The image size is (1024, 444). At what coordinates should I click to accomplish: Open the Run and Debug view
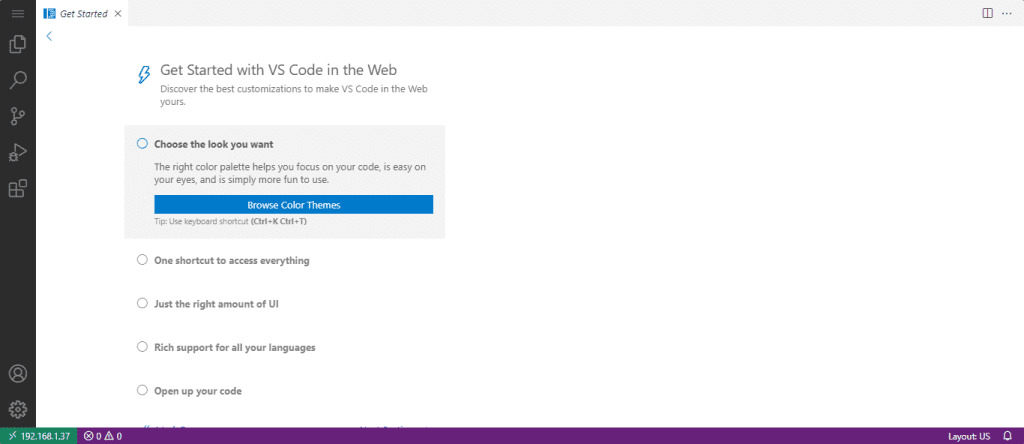coord(17,152)
